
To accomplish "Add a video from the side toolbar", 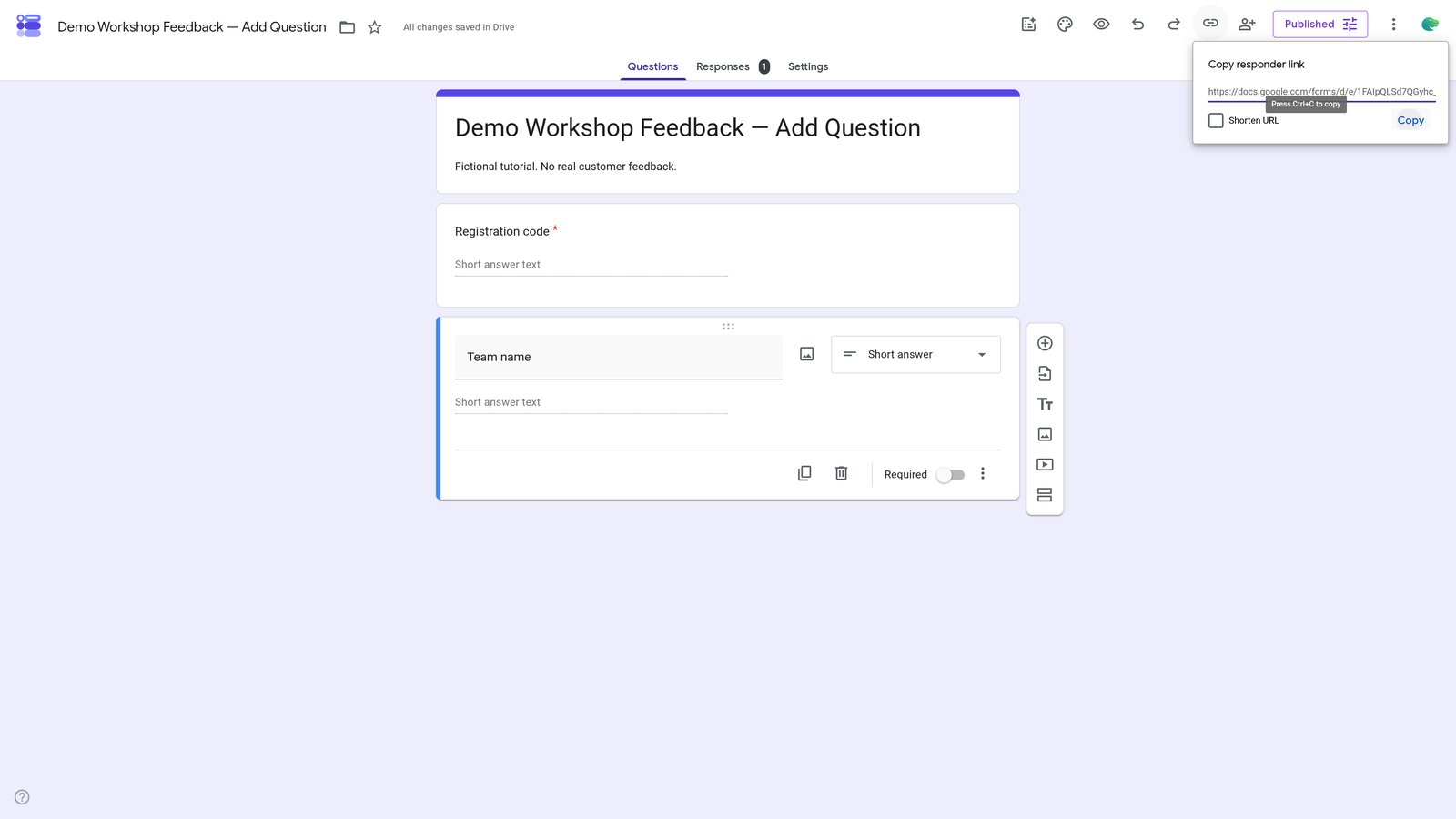I will (1045, 465).
